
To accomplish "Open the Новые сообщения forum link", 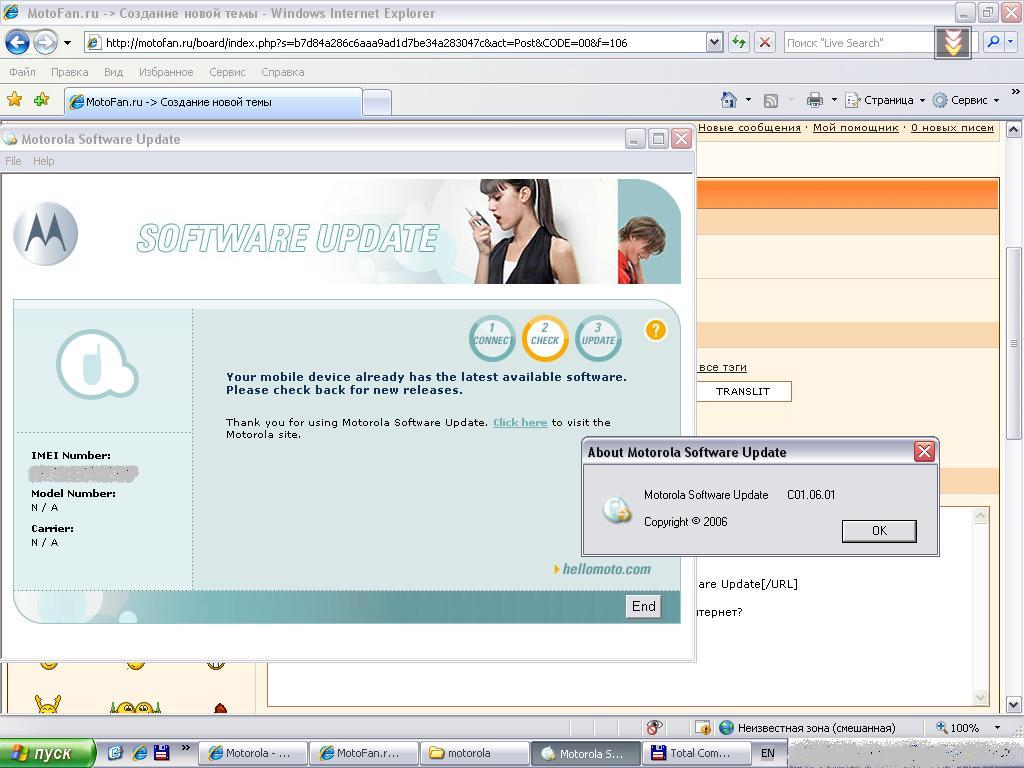I will pyautogui.click(x=749, y=128).
